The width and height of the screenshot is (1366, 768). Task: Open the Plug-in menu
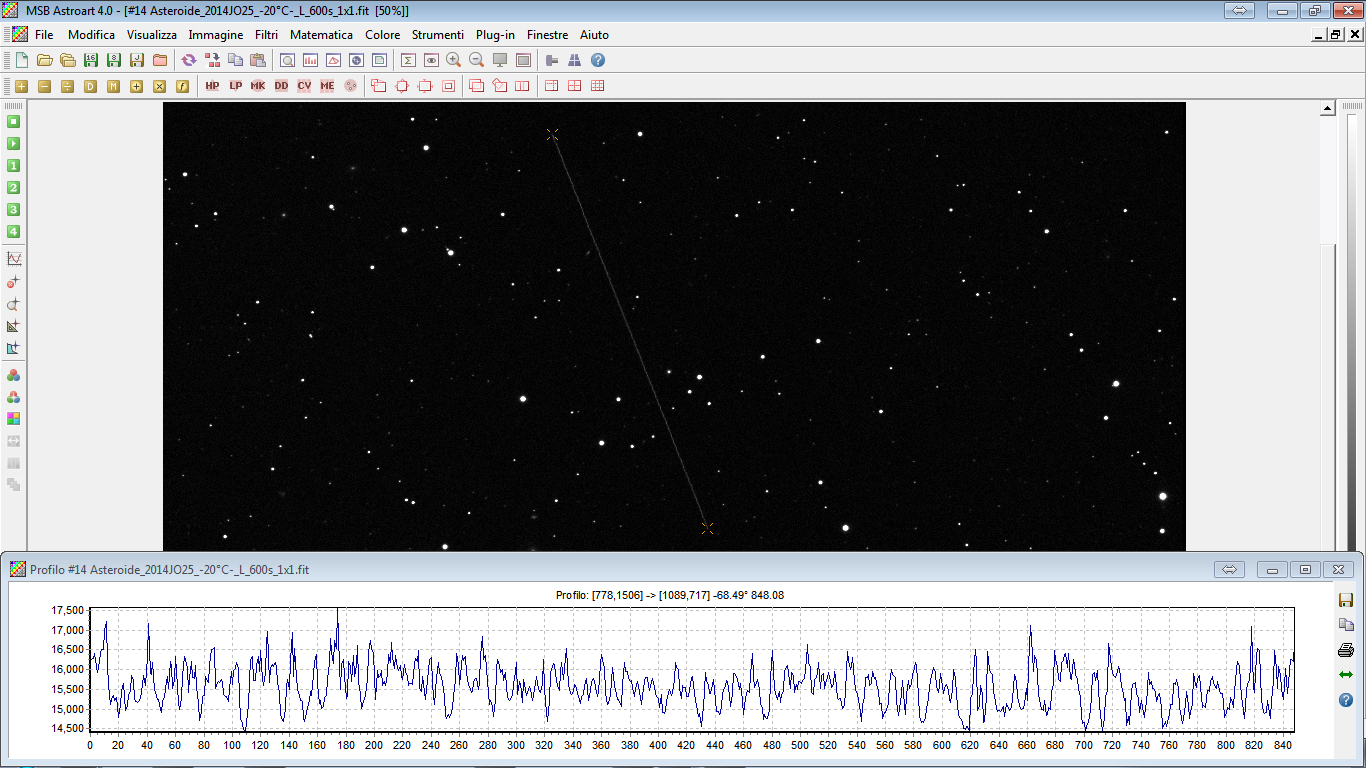[x=495, y=35]
